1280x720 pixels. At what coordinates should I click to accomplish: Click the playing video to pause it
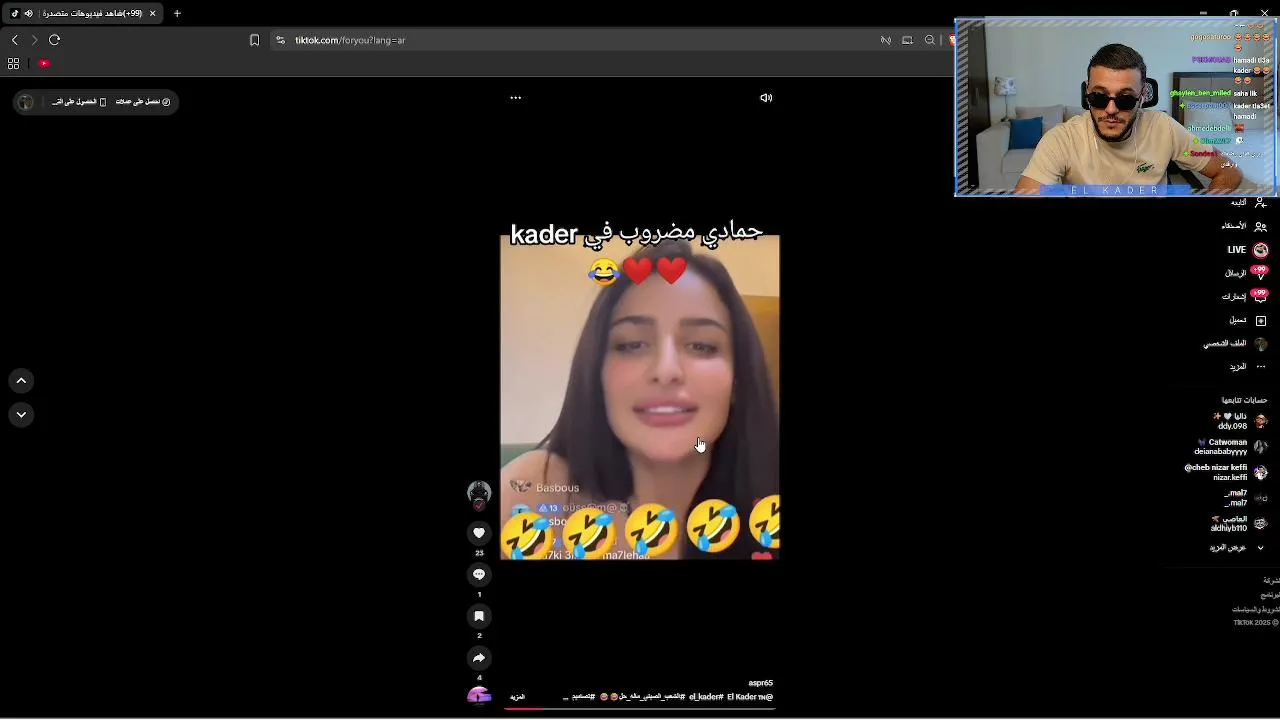coord(640,395)
